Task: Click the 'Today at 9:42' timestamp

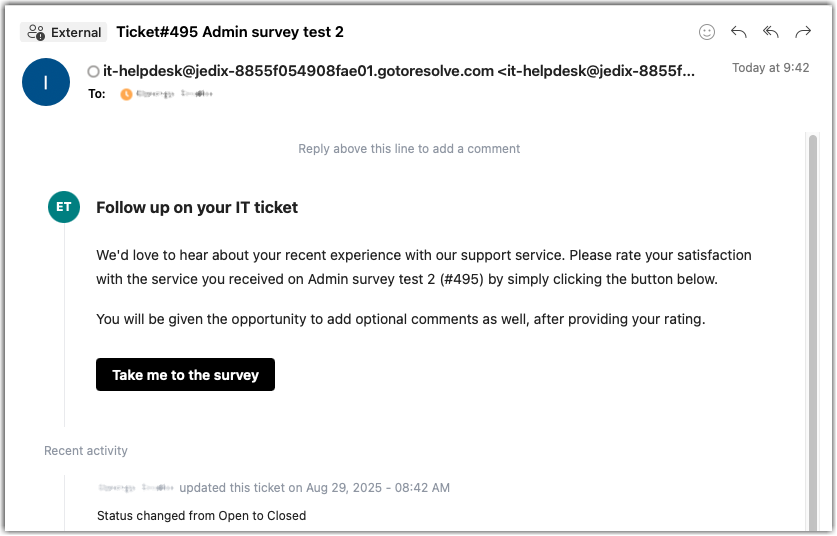Action: tap(770, 68)
